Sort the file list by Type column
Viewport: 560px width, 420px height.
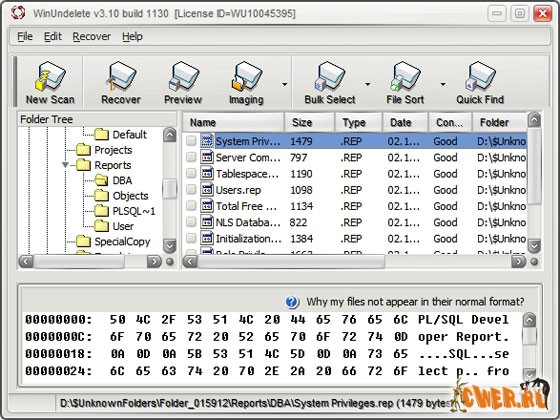[359, 122]
